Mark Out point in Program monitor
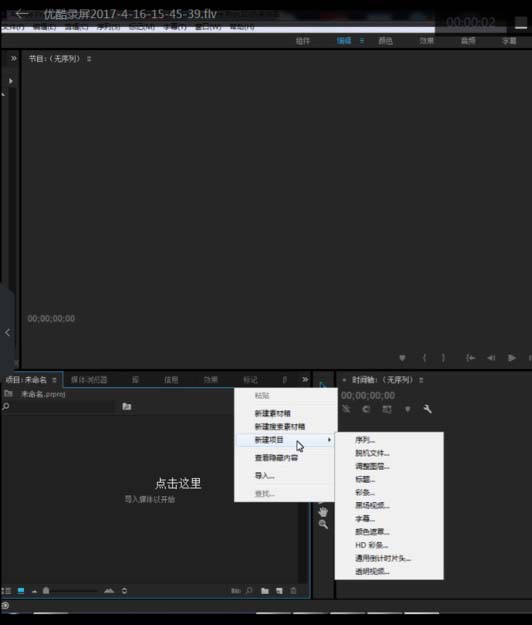The height and width of the screenshot is (625, 532). pos(443,358)
